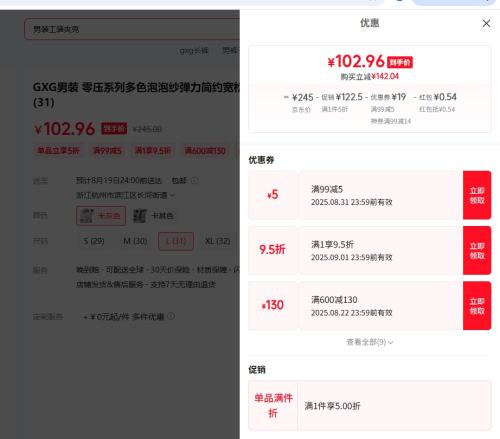This screenshot has width=500, height=439.
Task: Claim the 满99减5 coupon
Action: click(x=477, y=195)
